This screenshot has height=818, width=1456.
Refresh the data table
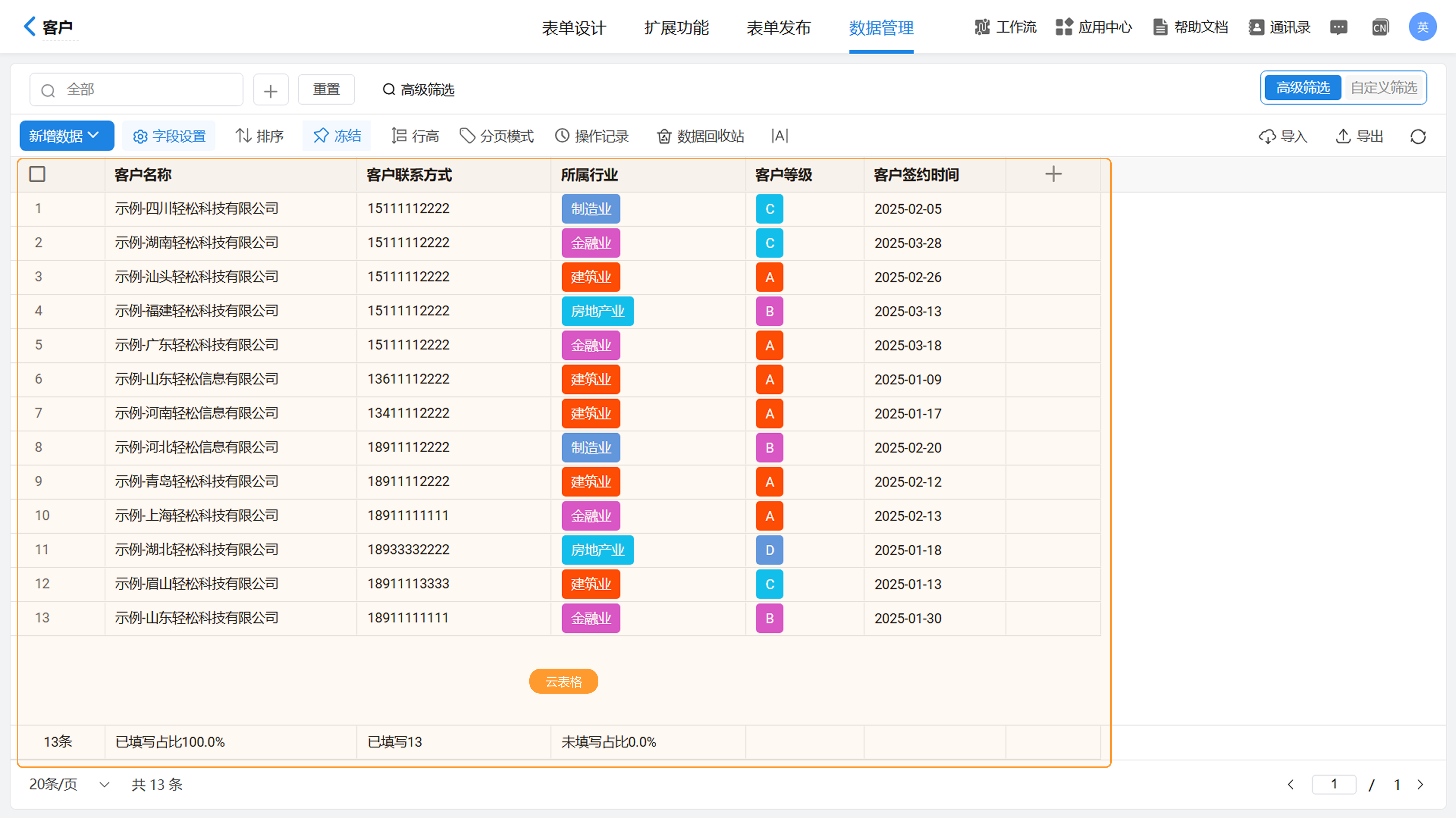(1418, 136)
